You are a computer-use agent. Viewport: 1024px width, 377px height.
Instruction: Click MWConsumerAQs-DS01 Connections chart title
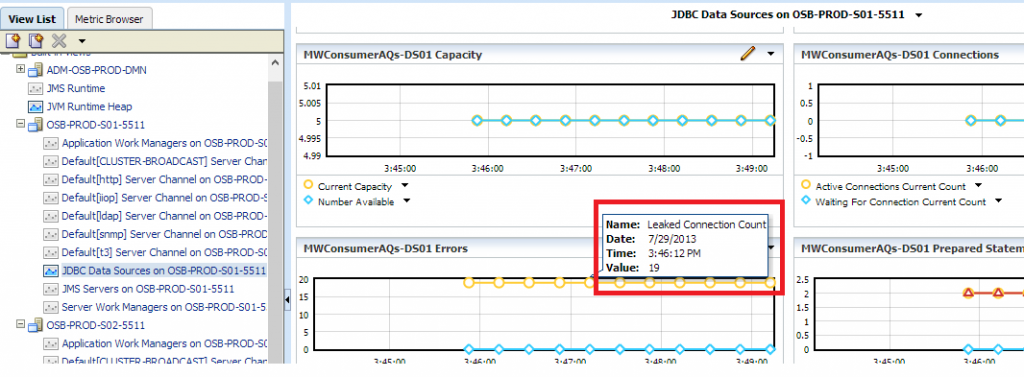click(899, 55)
